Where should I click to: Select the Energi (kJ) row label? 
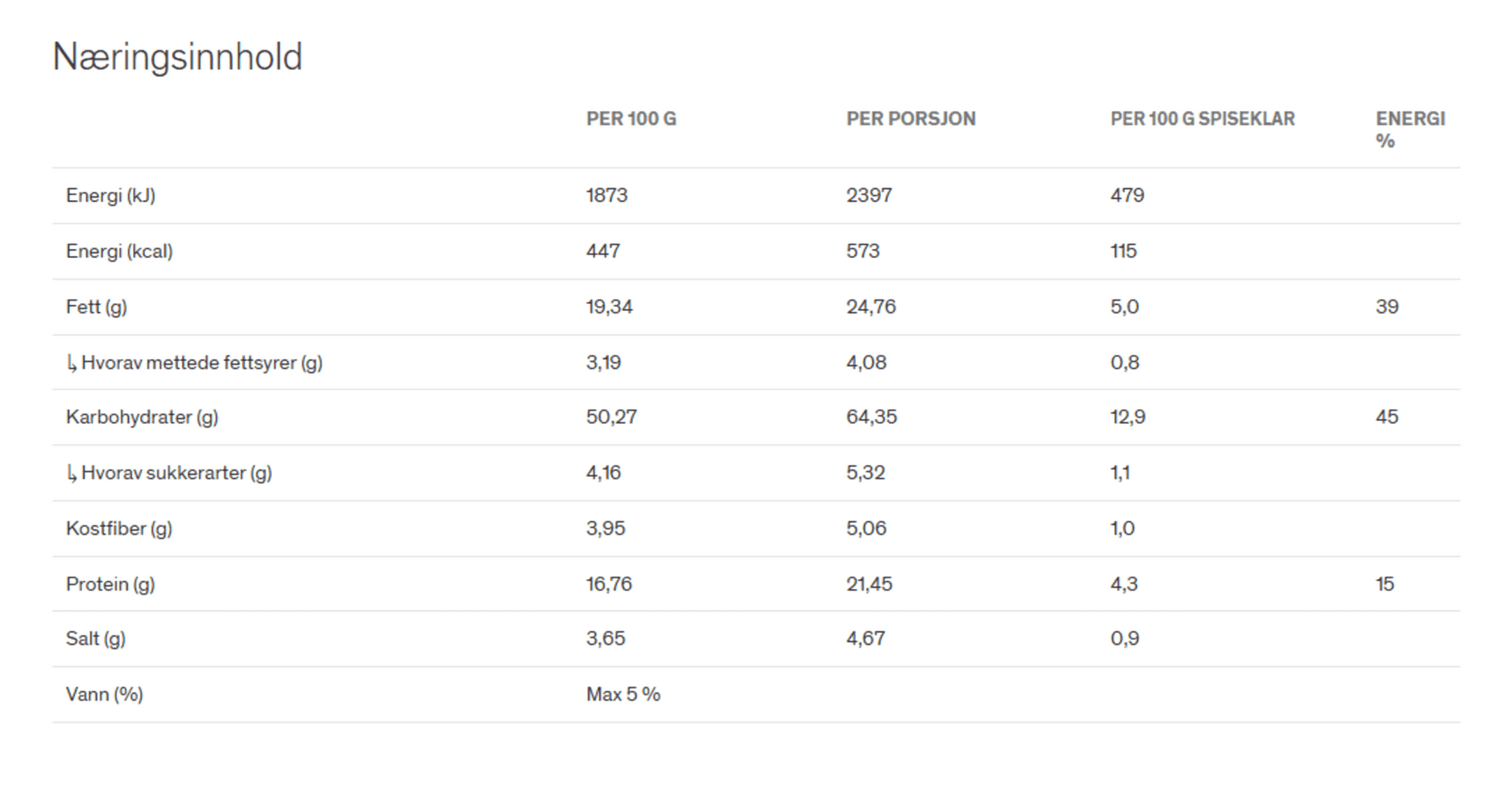(111, 196)
